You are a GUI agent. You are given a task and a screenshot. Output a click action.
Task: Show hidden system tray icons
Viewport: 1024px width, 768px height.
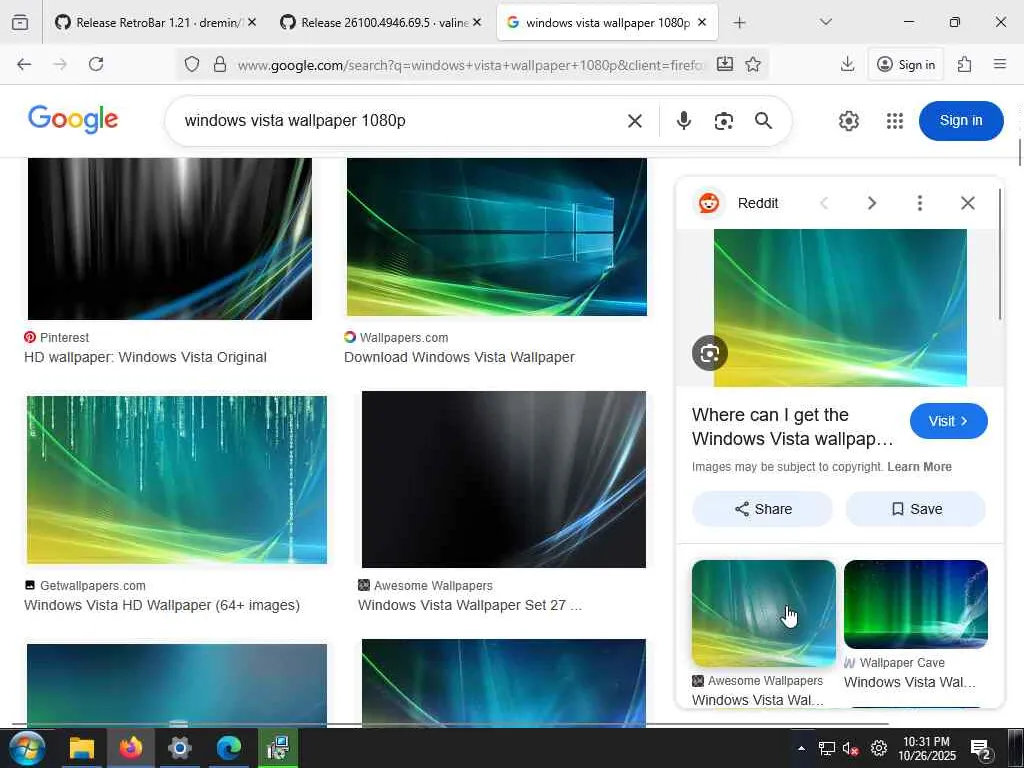(x=801, y=748)
